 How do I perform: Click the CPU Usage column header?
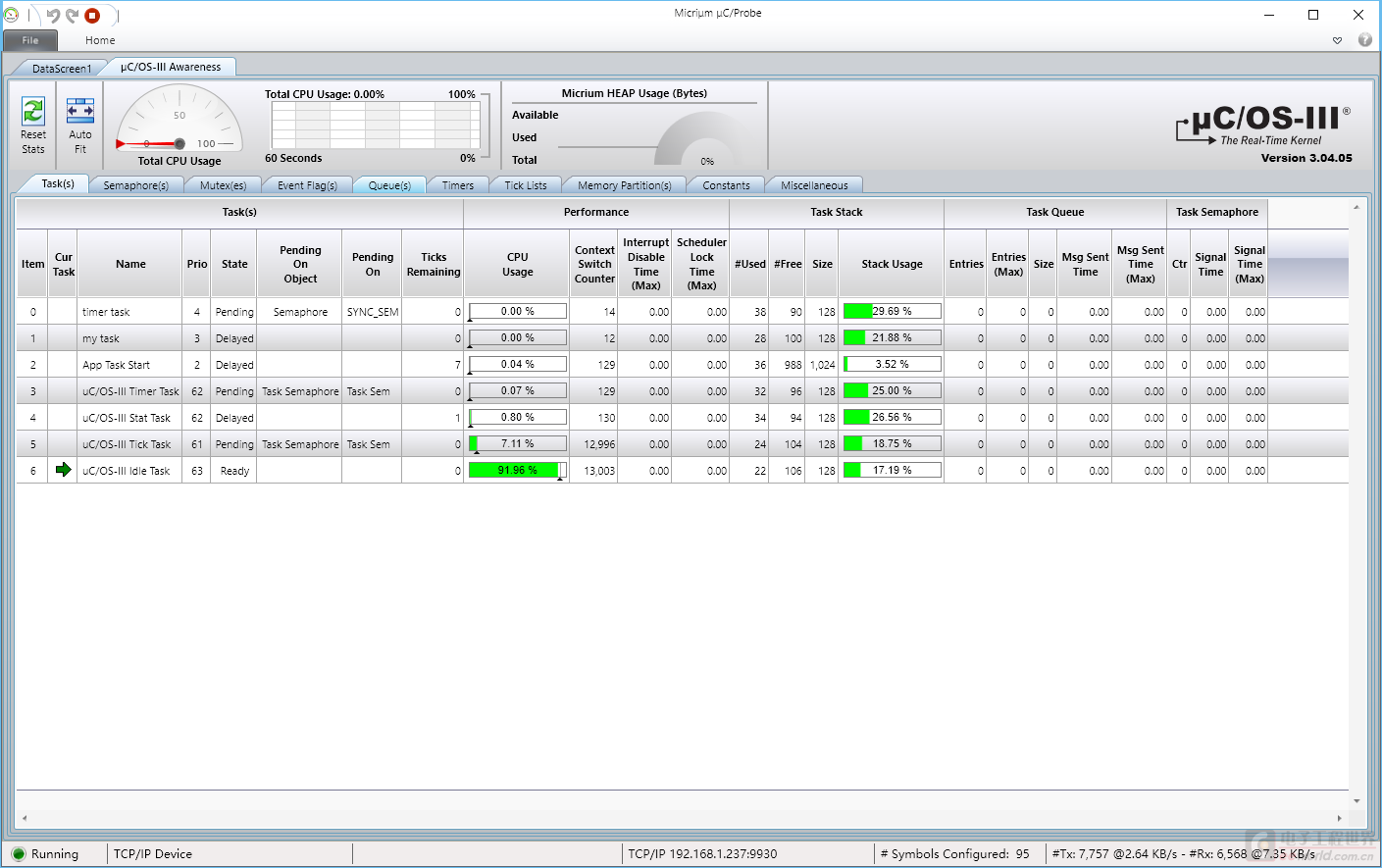(x=517, y=264)
